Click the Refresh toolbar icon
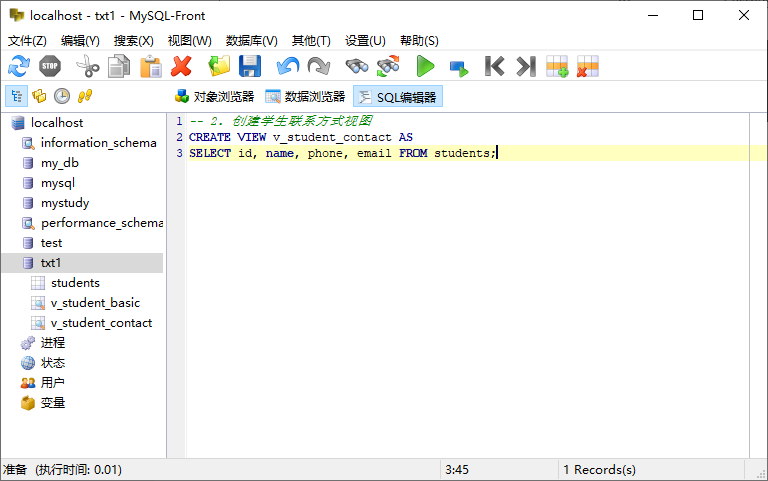This screenshot has width=768, height=481. coord(19,66)
